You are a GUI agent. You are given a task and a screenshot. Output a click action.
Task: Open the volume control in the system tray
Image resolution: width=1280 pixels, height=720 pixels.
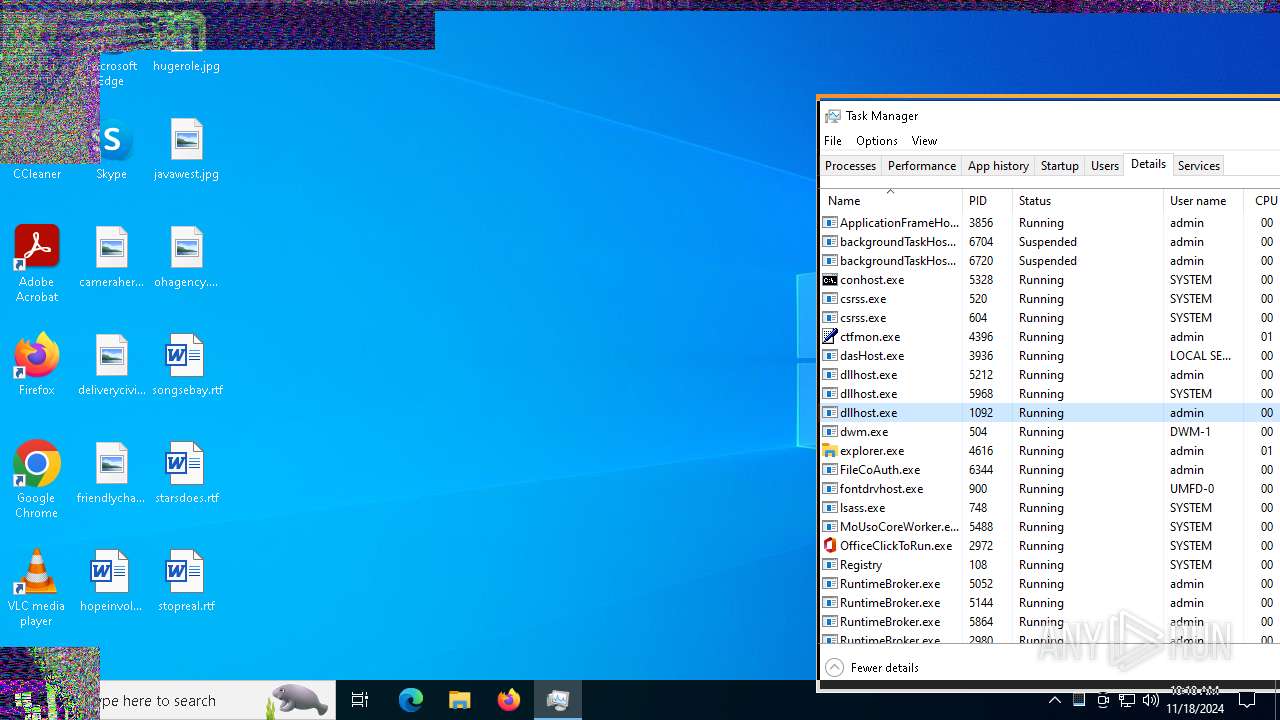click(1151, 700)
